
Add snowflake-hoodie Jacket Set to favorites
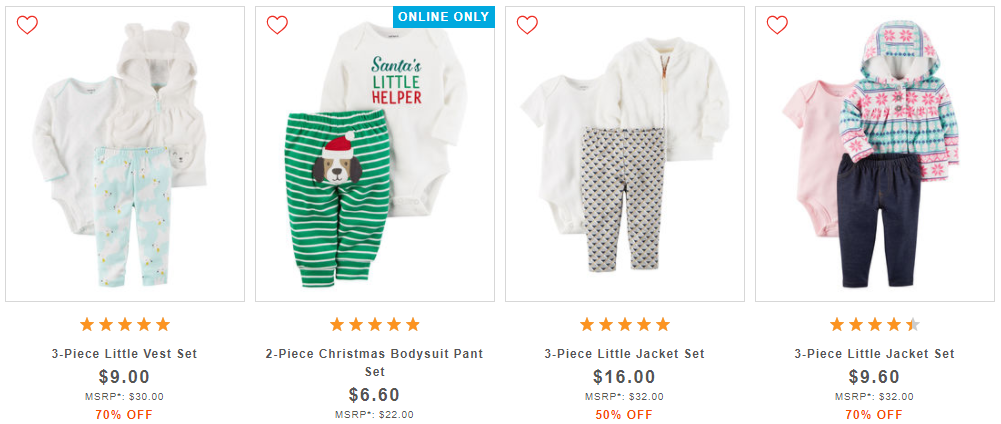[777, 25]
